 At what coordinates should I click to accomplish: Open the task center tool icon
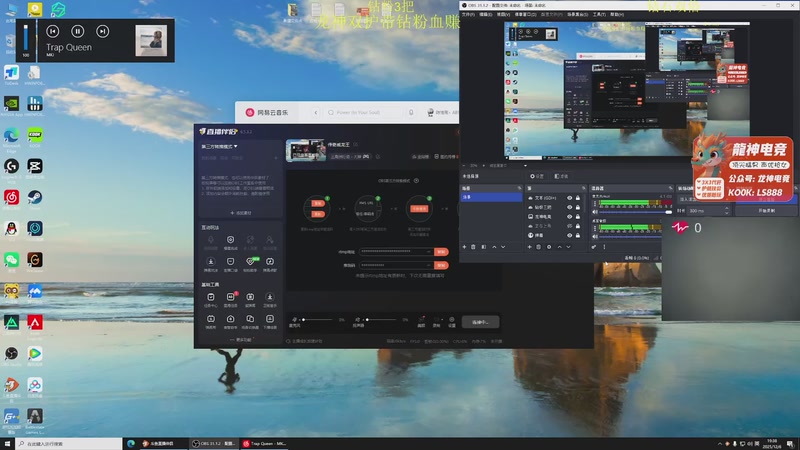click(x=211, y=299)
